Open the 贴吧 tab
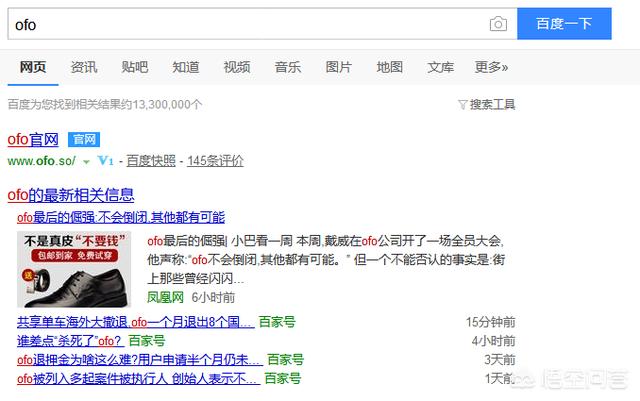Image resolution: width=640 pixels, height=401 pixels. (135, 67)
